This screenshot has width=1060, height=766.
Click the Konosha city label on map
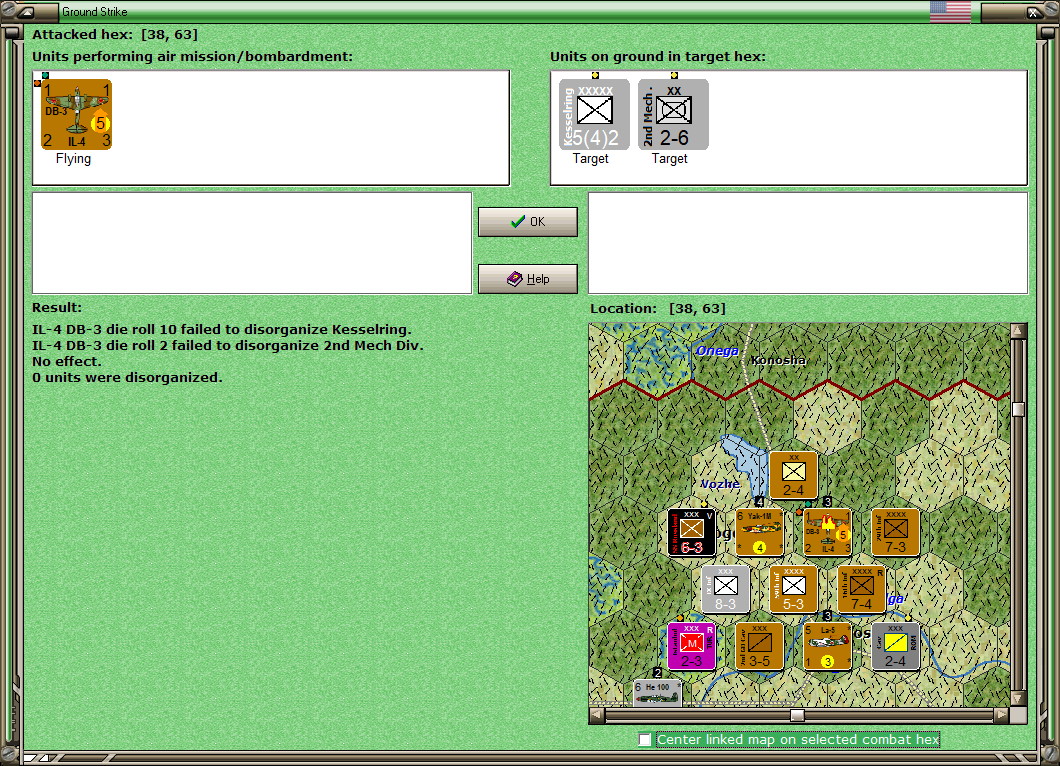[x=779, y=360]
